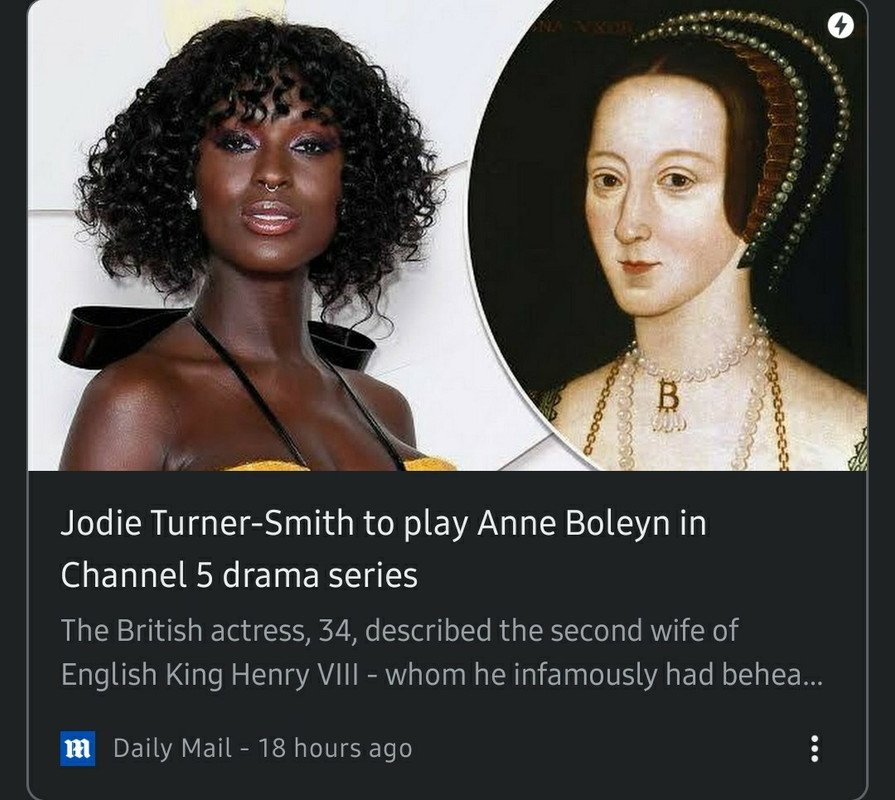Click the 'The British actress, 34' description text
The image size is (895, 800).
coord(208,631)
